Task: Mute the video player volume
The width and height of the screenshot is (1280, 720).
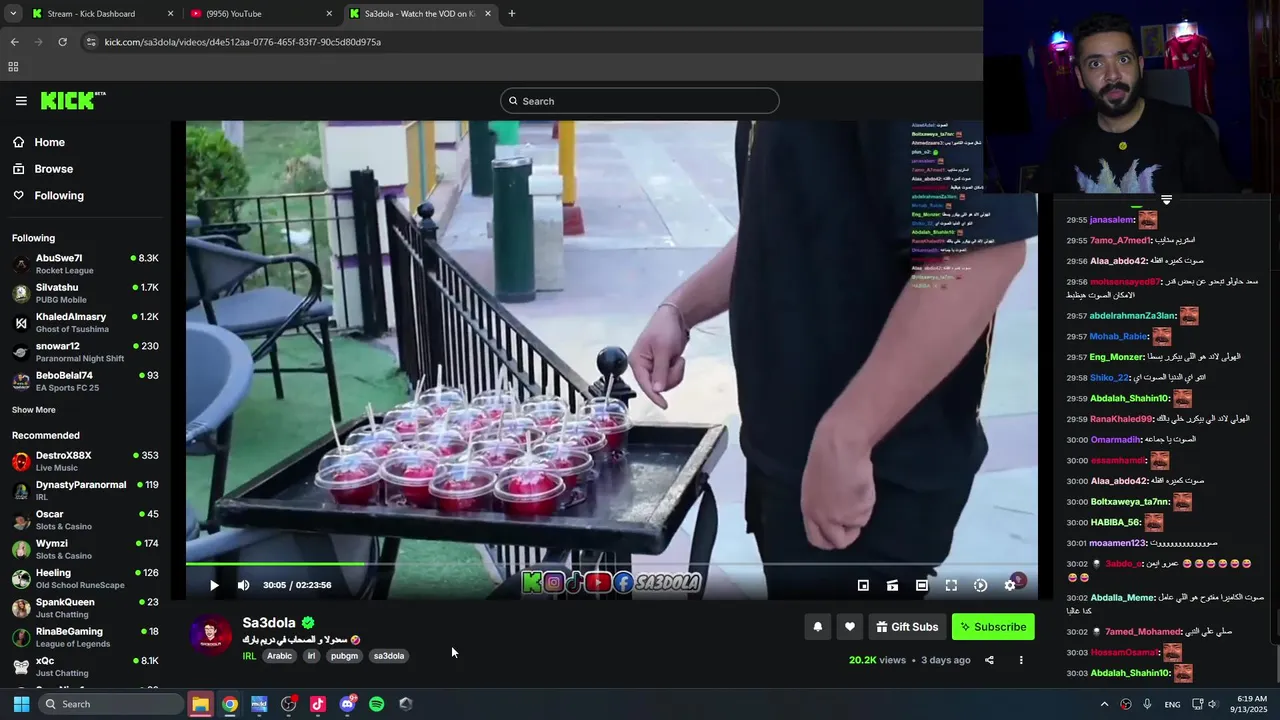Action: [243, 585]
